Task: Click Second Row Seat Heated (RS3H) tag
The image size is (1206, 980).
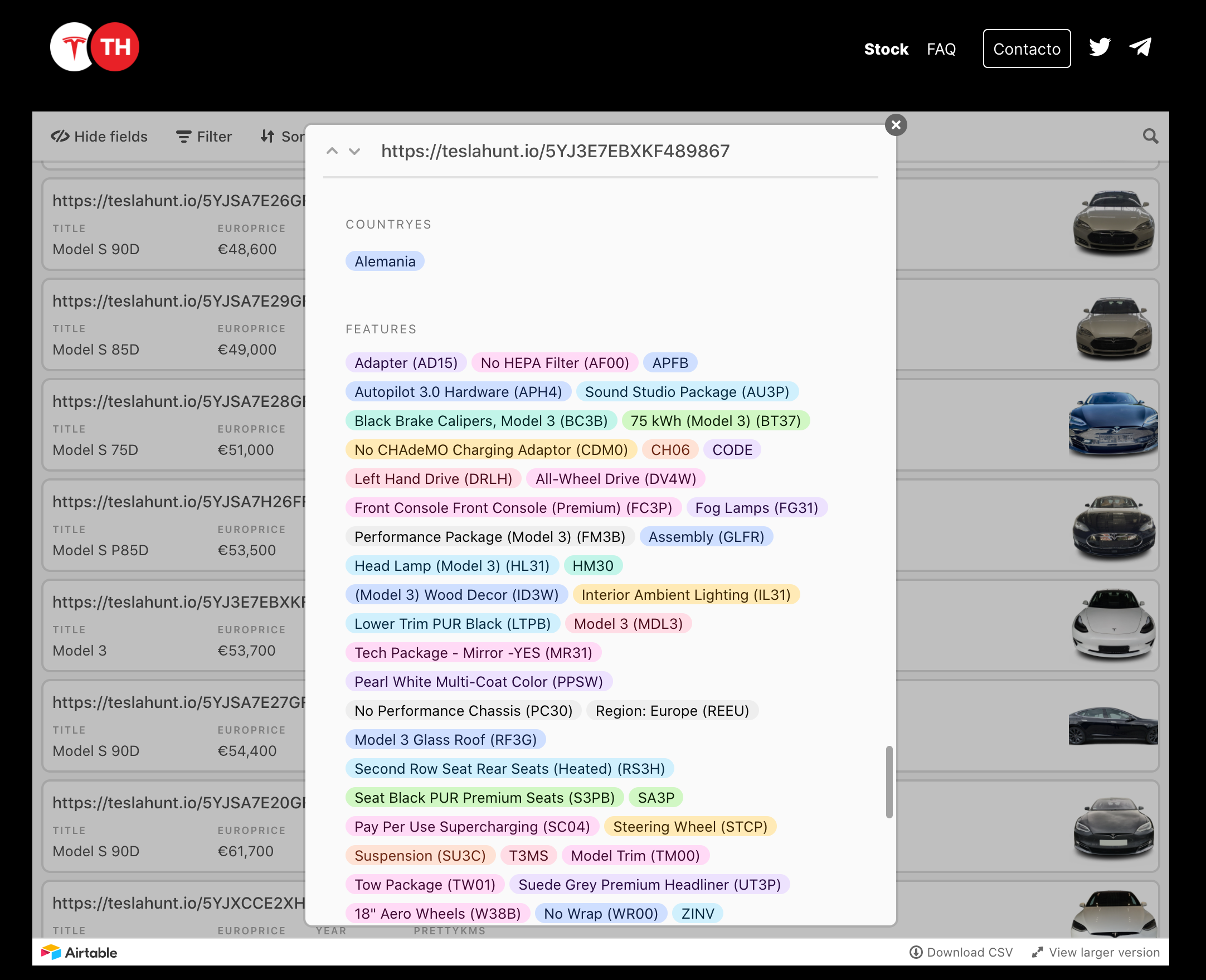Action: tap(509, 769)
